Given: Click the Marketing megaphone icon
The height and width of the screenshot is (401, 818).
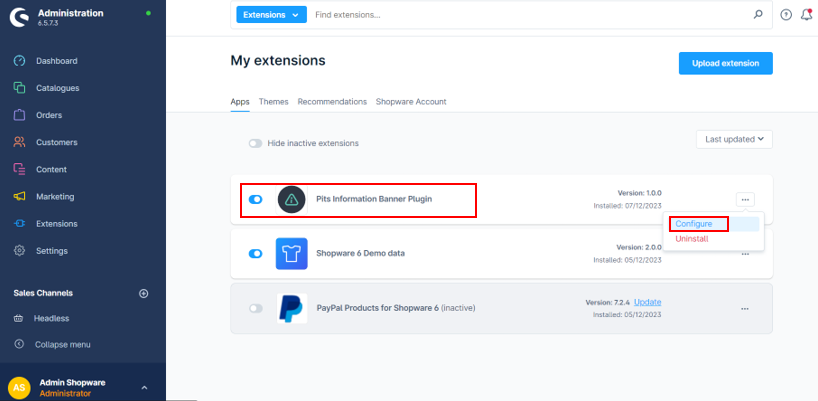Looking at the screenshot, I should pyautogui.click(x=19, y=196).
